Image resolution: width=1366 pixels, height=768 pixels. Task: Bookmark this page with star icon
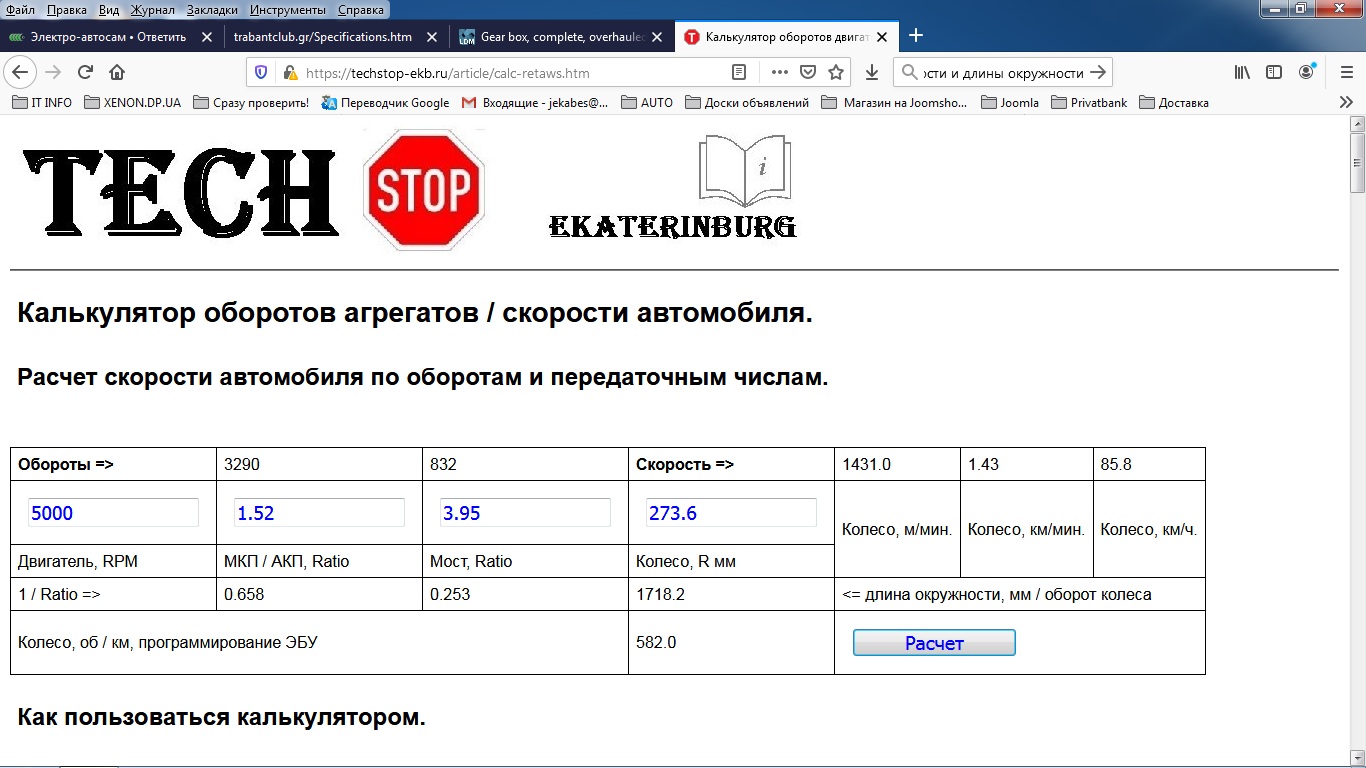[x=836, y=72]
